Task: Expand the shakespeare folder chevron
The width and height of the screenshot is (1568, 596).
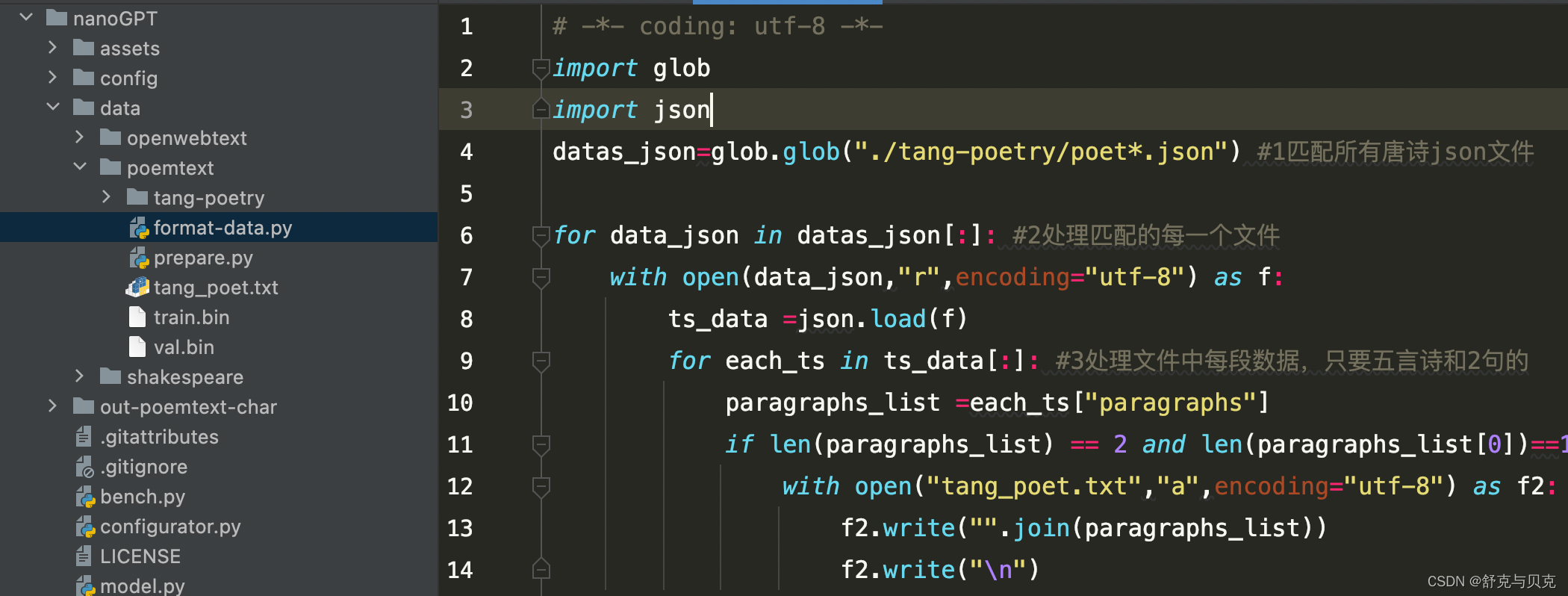Action: coord(79,376)
